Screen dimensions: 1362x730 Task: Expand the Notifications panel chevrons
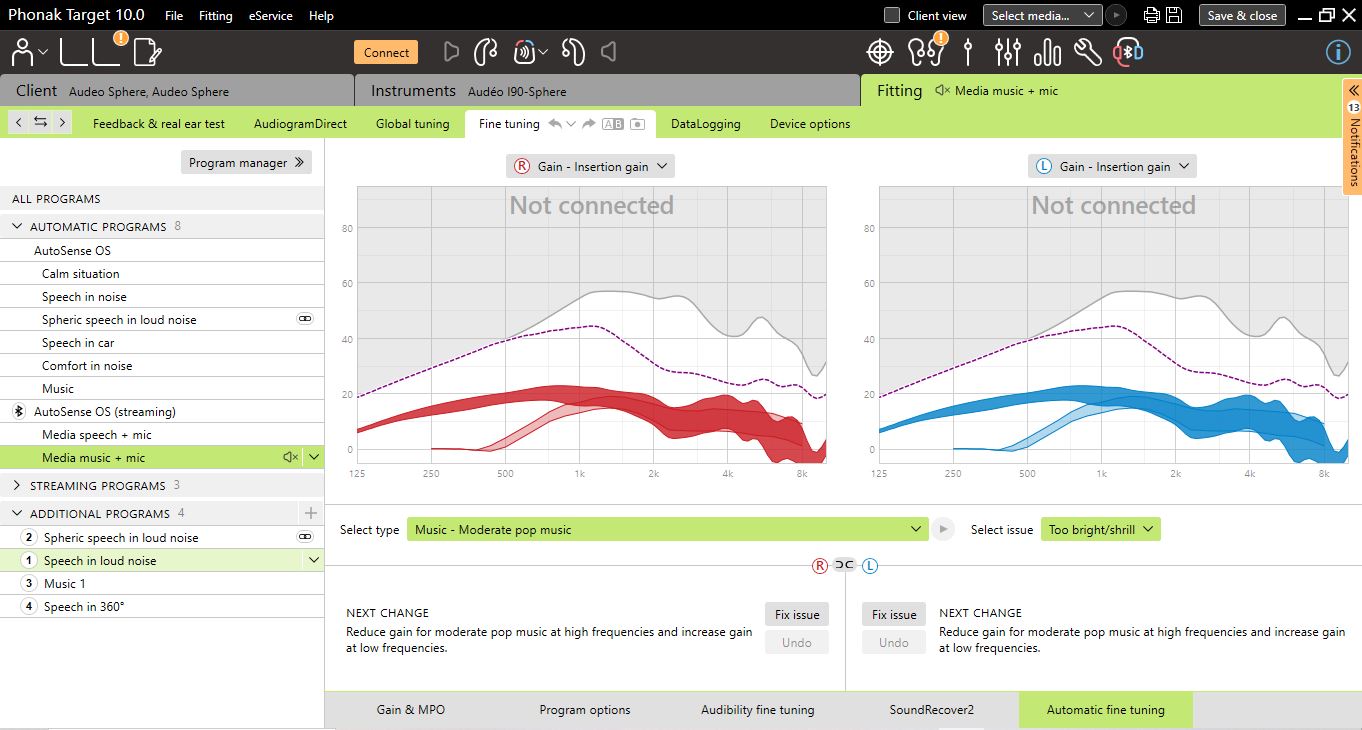[1354, 90]
